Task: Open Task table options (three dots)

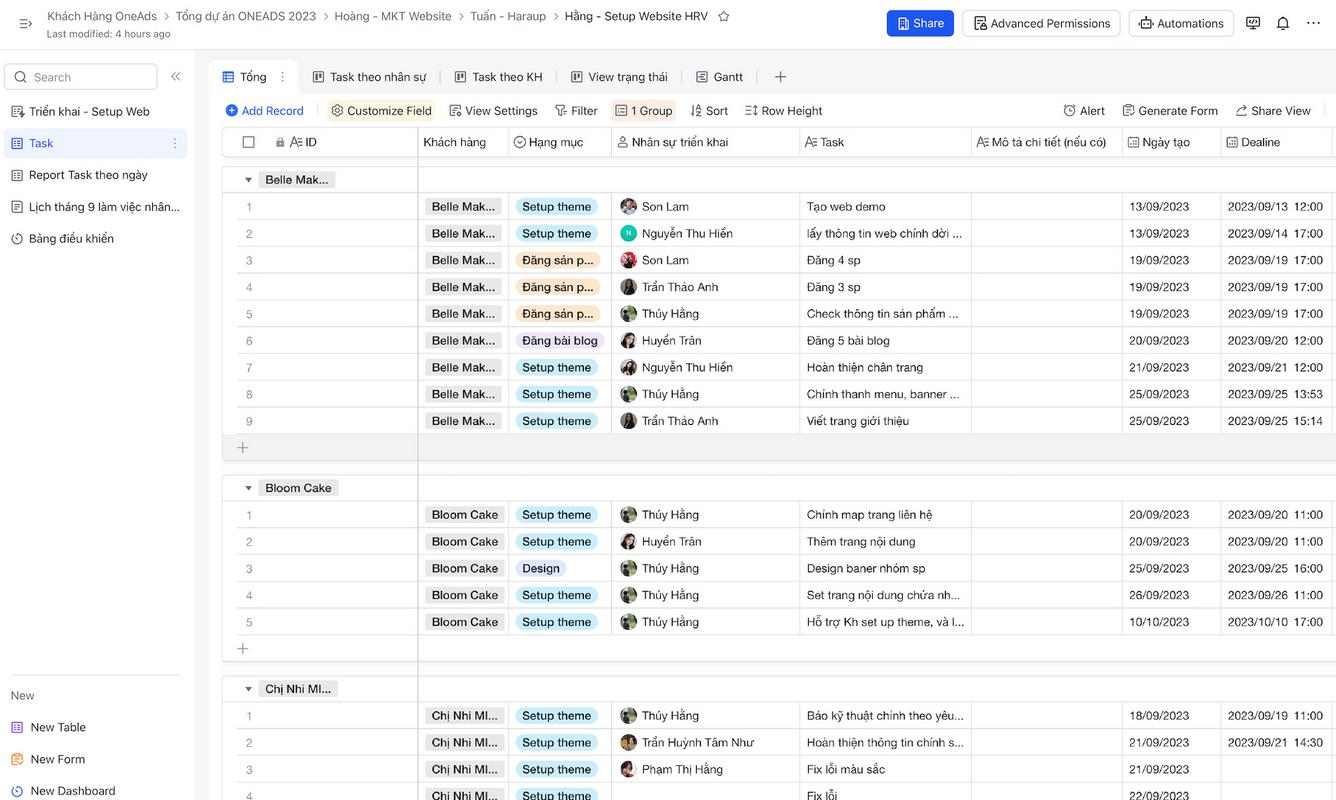Action: (x=175, y=143)
